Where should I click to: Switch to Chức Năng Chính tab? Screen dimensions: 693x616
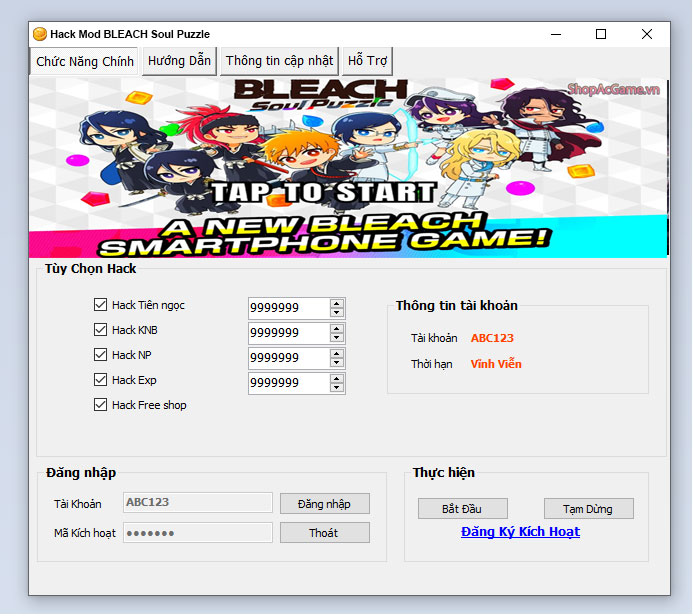pyautogui.click(x=84, y=61)
